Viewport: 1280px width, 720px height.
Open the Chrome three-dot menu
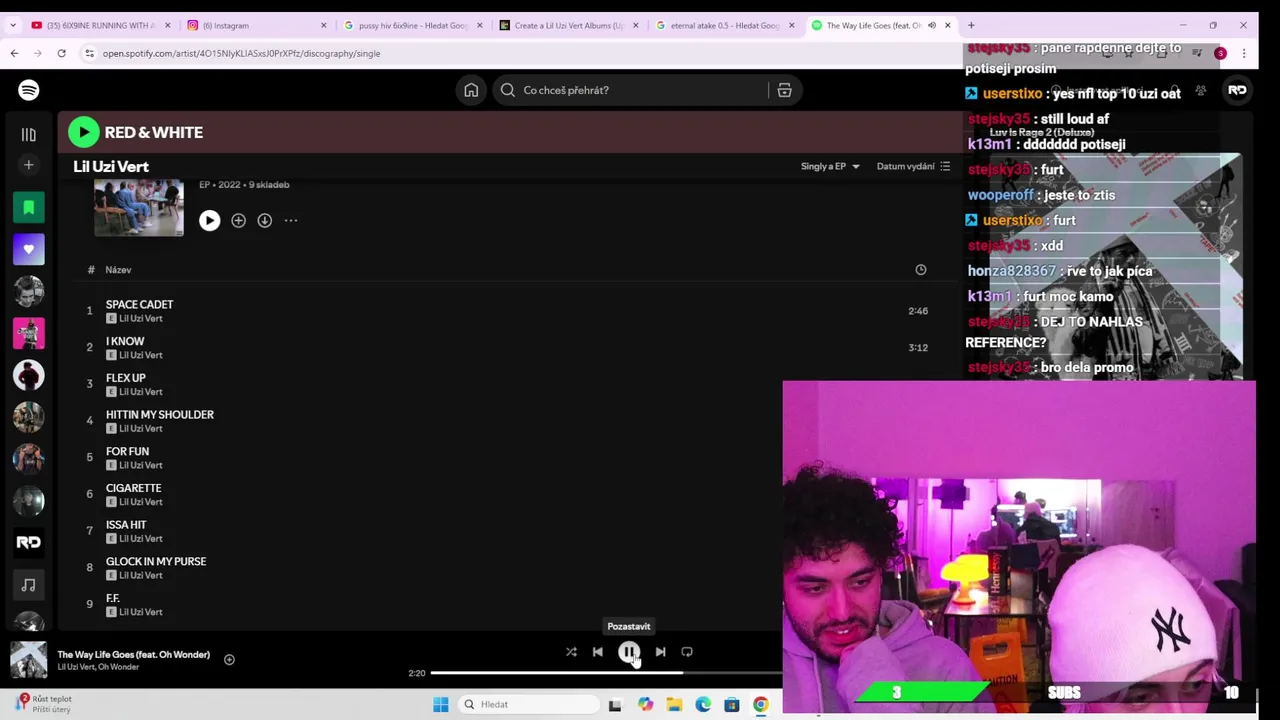pyautogui.click(x=1244, y=53)
